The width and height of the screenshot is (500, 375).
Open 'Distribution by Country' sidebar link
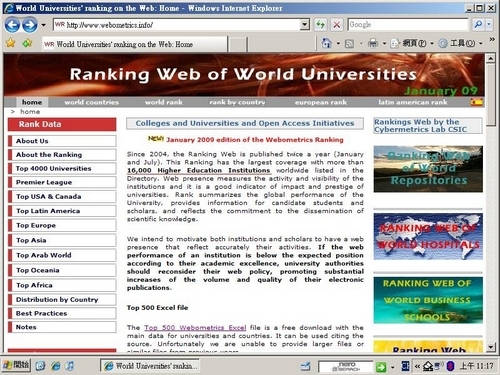(x=62, y=299)
